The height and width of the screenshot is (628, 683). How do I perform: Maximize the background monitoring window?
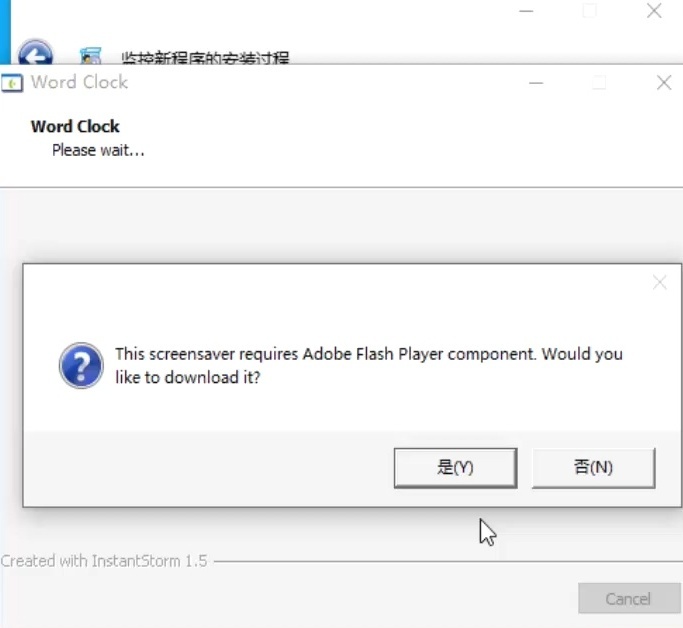coord(590,11)
